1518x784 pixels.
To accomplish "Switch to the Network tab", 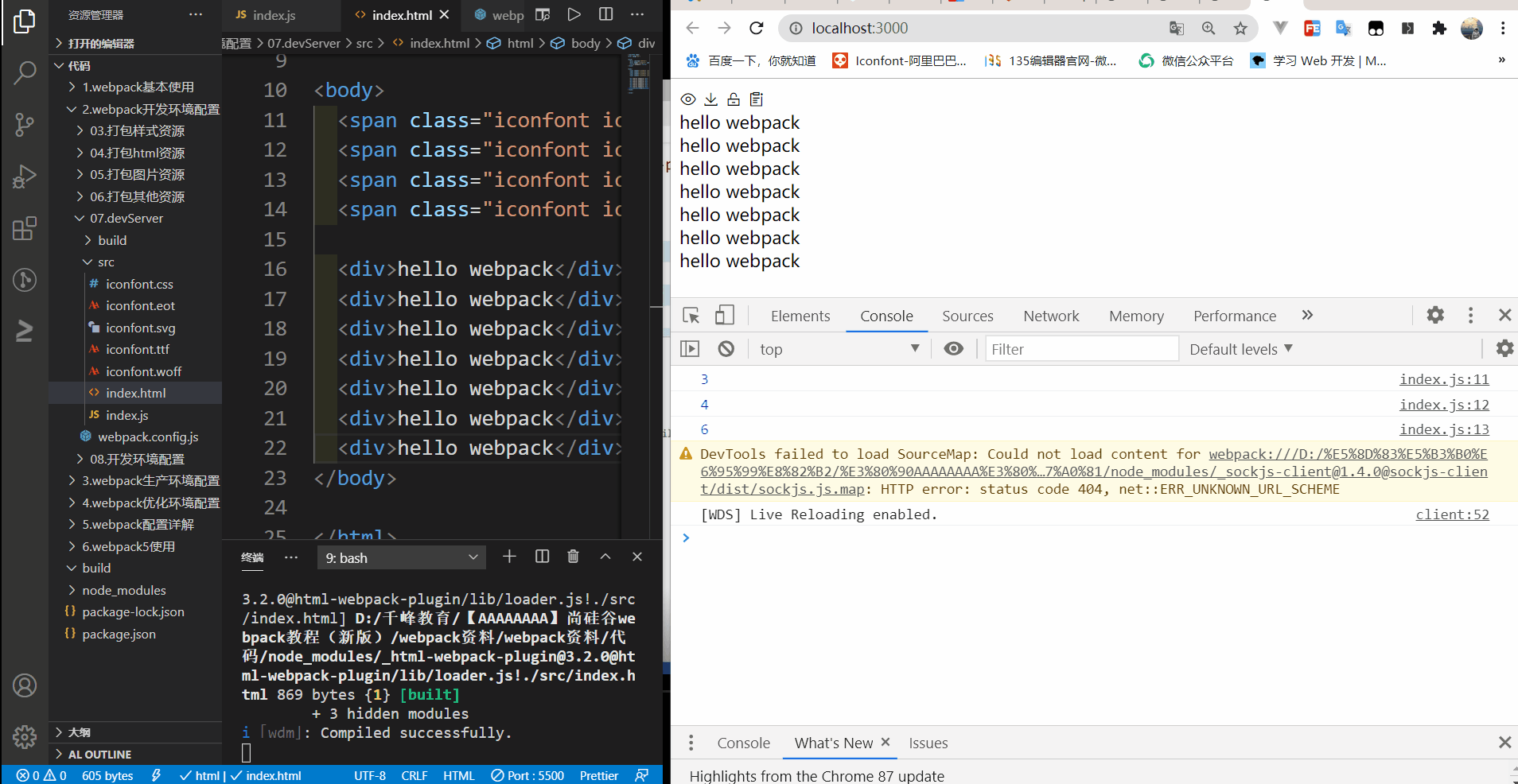I will pyautogui.click(x=1051, y=316).
